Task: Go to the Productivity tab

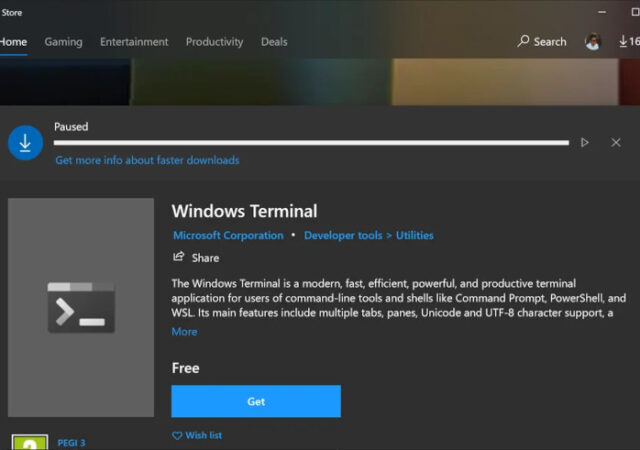Action: (x=214, y=42)
